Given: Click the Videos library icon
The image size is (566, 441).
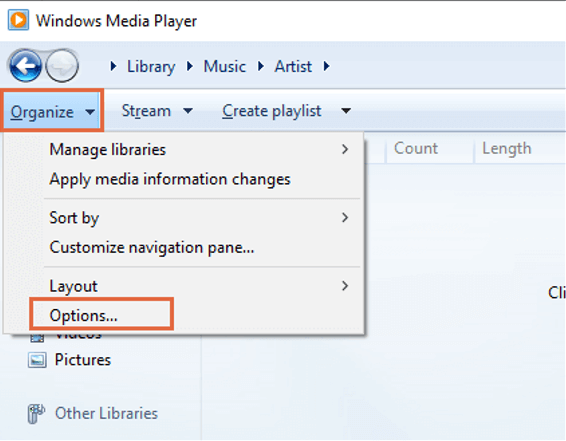Looking at the screenshot, I should click(37, 338).
